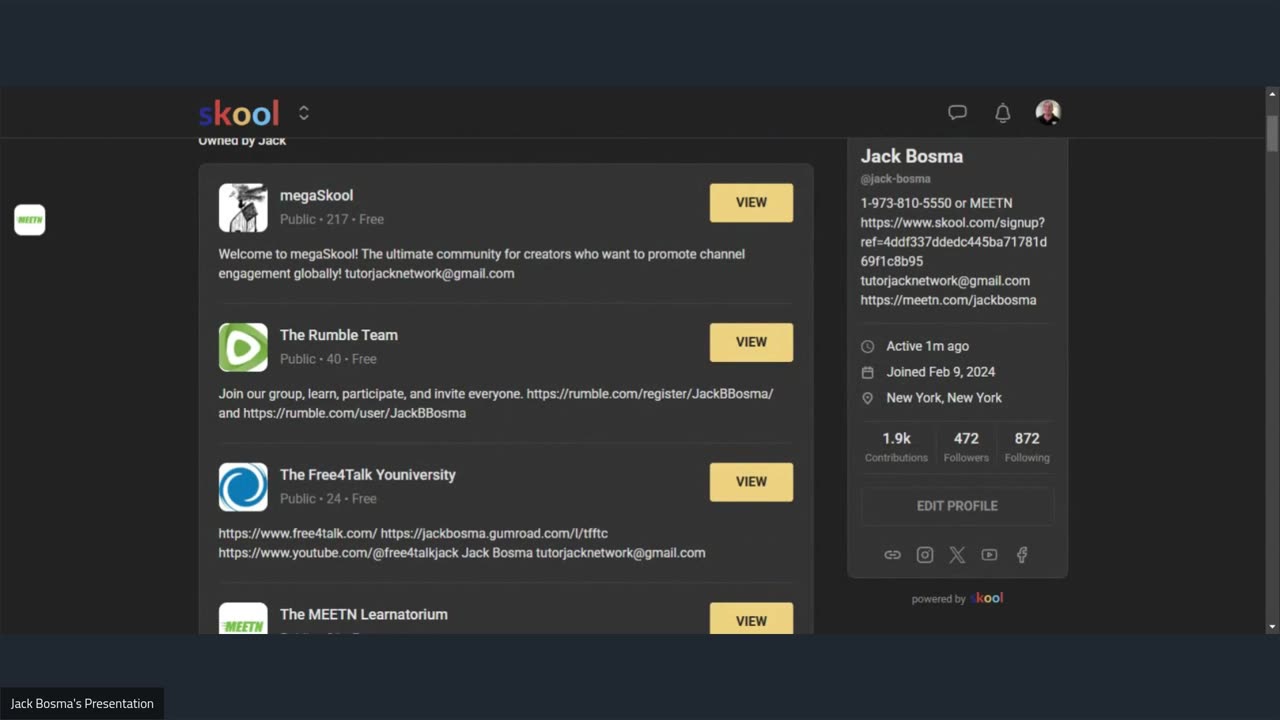This screenshot has width=1280, height=720.
Task: Open the Instagram profile icon
Action: (925, 555)
